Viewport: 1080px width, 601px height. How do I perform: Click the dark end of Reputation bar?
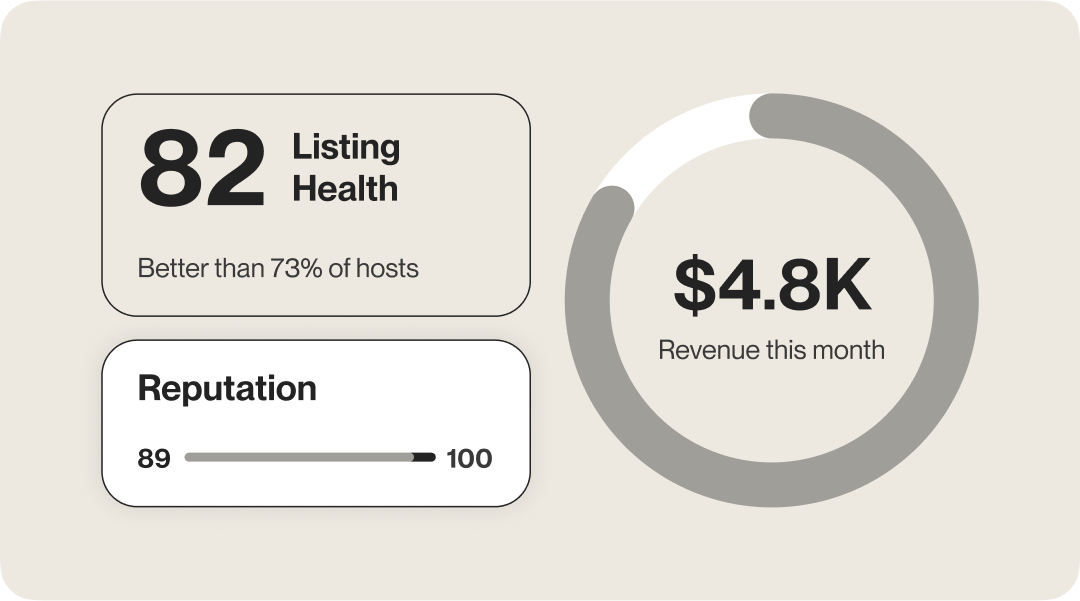coord(424,457)
